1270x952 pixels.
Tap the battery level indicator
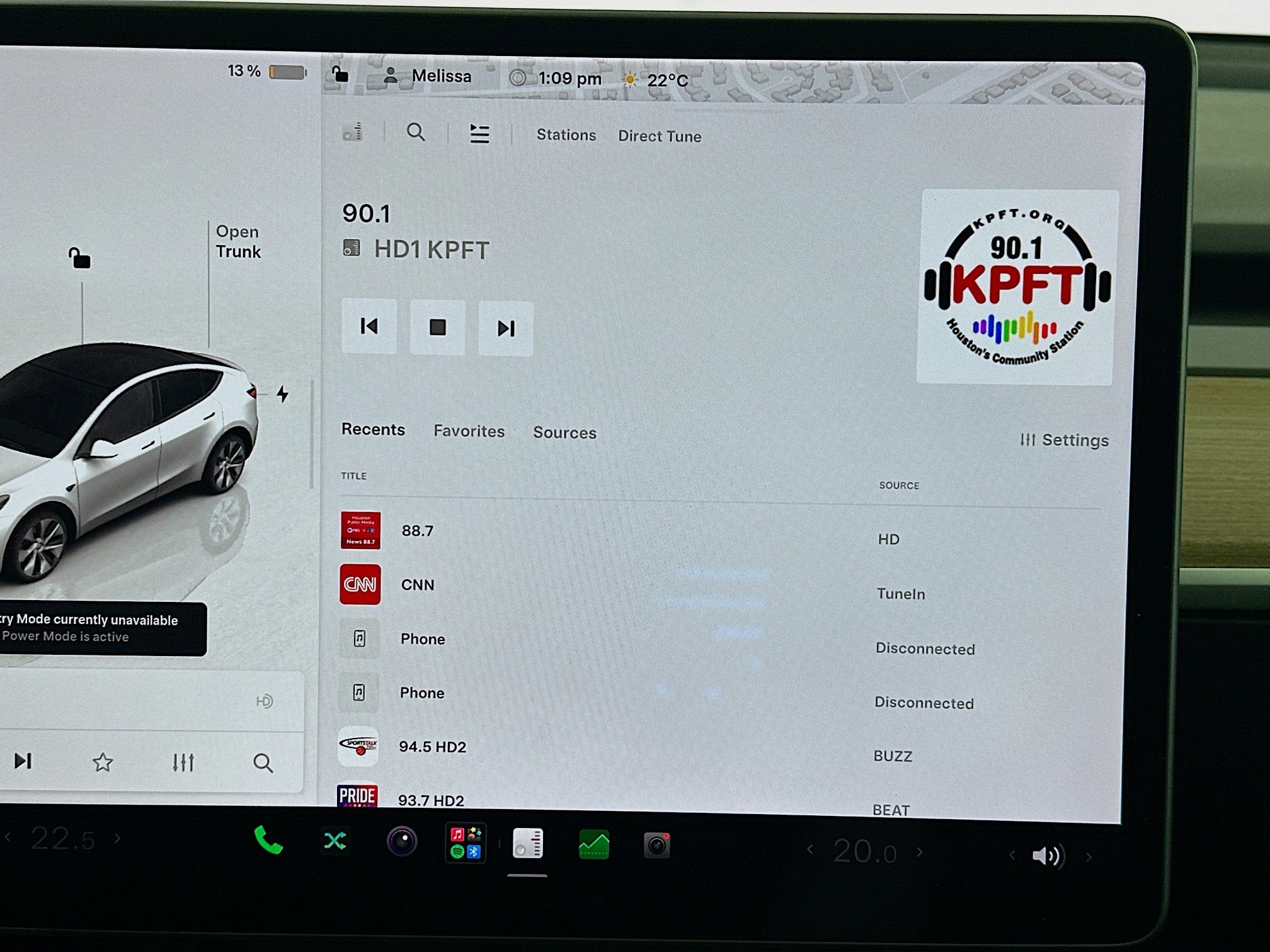point(267,71)
